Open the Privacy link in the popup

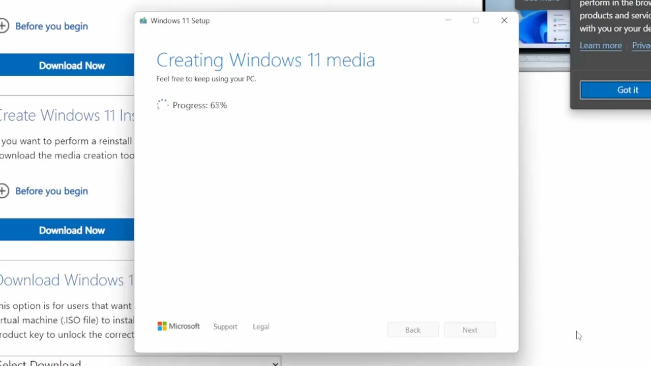[641, 46]
